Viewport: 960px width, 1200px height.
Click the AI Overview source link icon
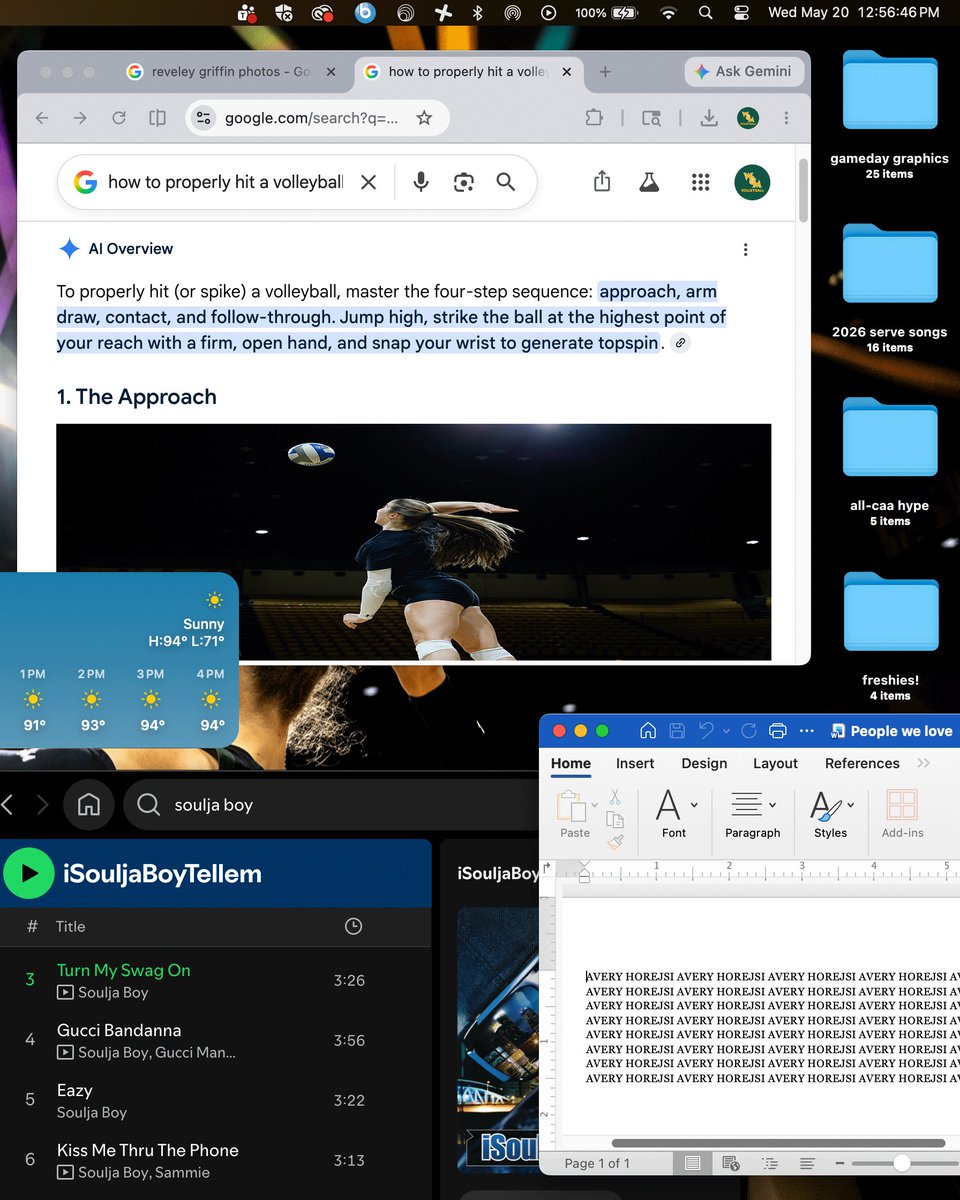point(680,343)
